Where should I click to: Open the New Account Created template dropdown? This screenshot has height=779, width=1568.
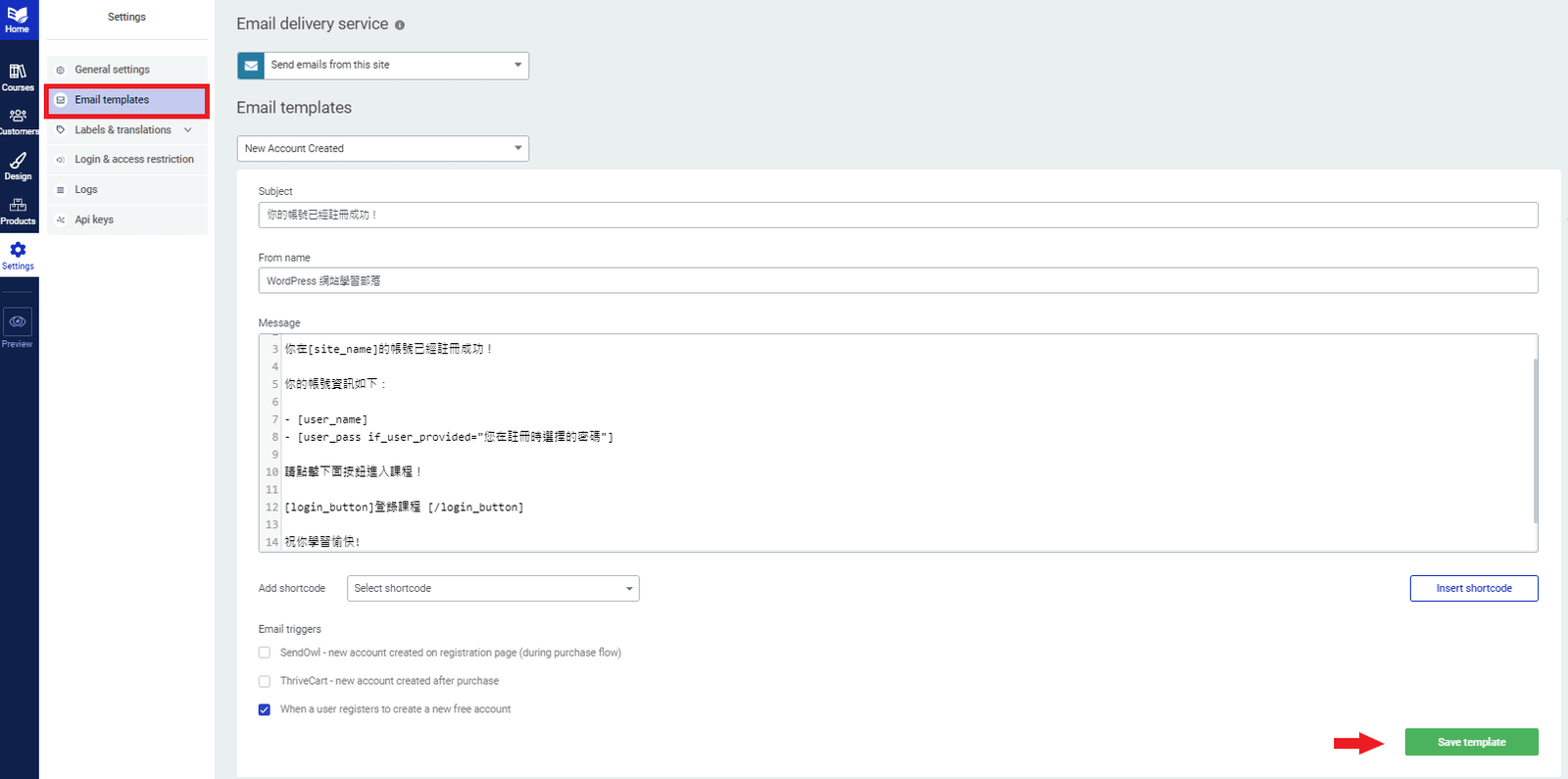pos(383,149)
